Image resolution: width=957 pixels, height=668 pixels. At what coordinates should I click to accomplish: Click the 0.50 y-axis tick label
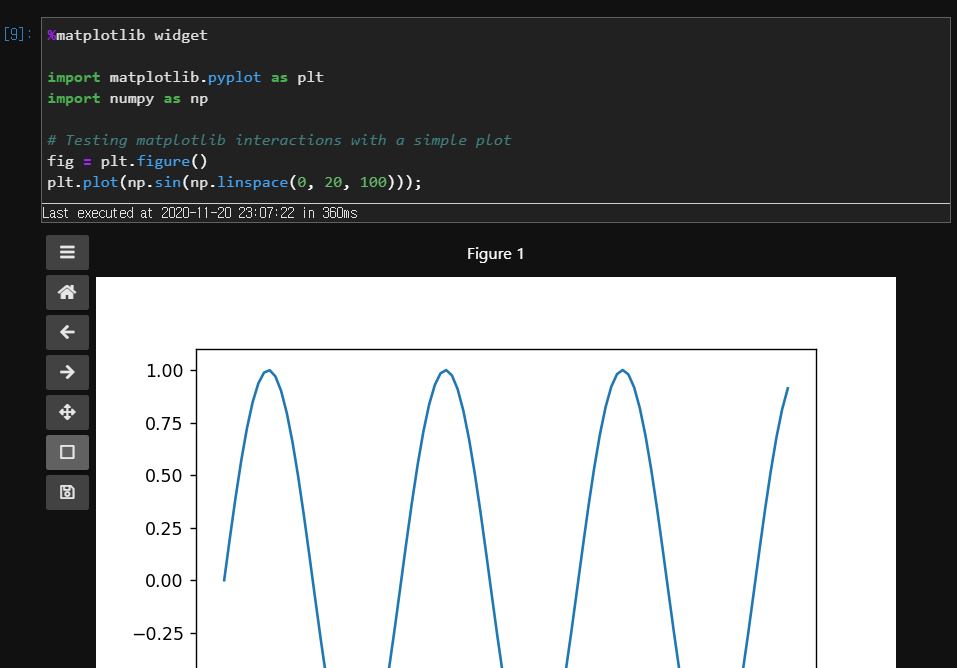click(x=164, y=476)
